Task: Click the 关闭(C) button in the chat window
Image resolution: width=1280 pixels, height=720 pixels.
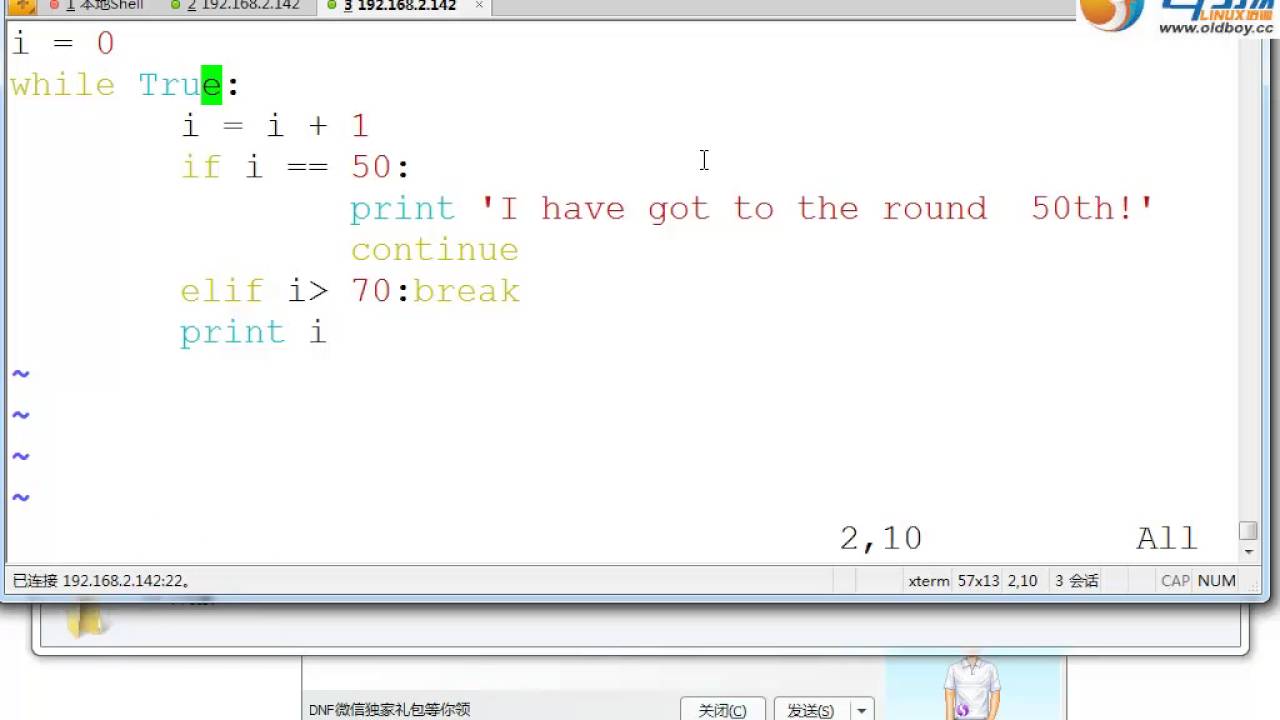Action: pos(722,710)
